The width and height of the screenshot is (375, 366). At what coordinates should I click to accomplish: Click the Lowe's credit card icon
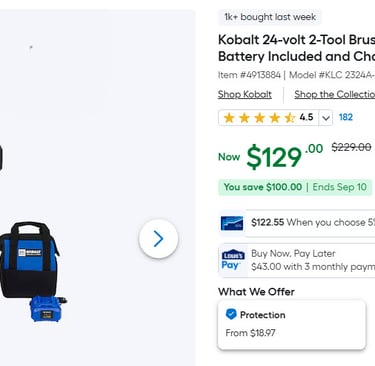[x=232, y=223]
